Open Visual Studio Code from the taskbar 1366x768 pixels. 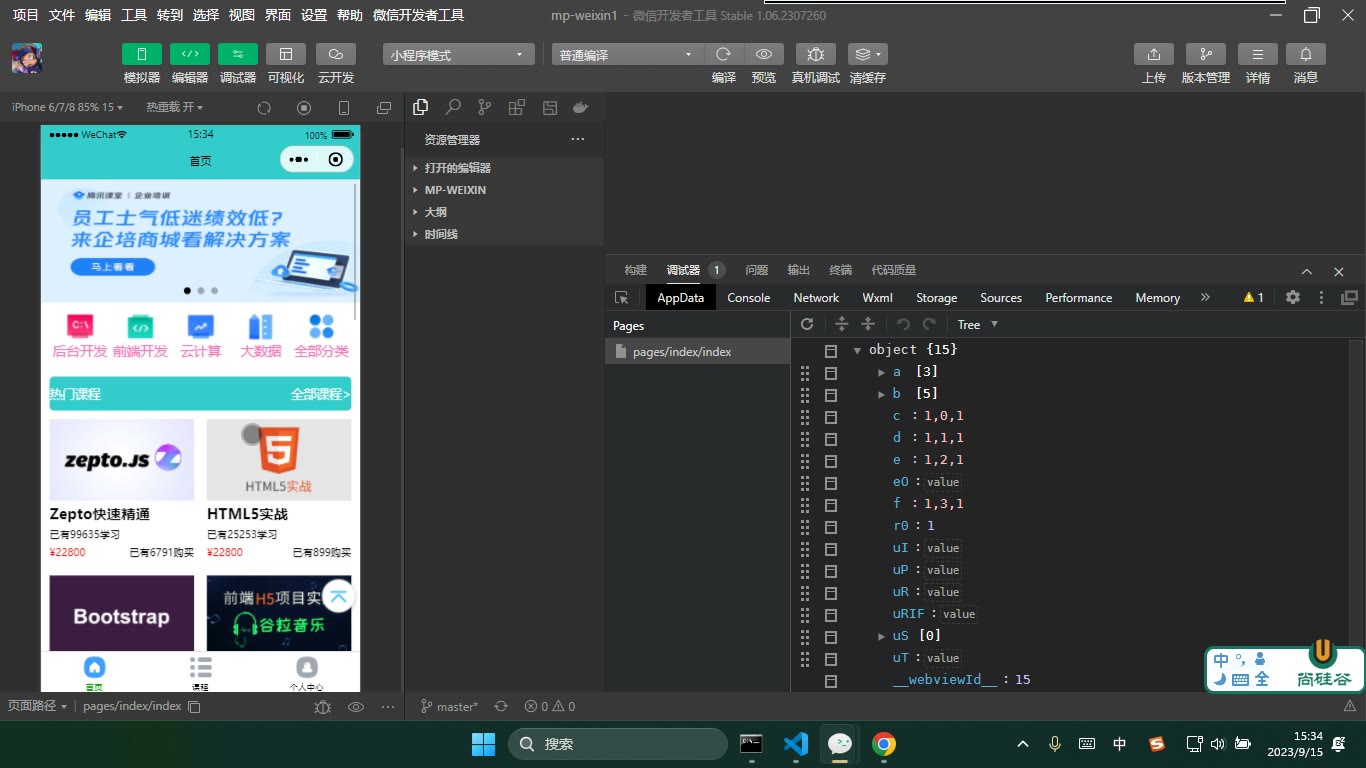(x=796, y=744)
